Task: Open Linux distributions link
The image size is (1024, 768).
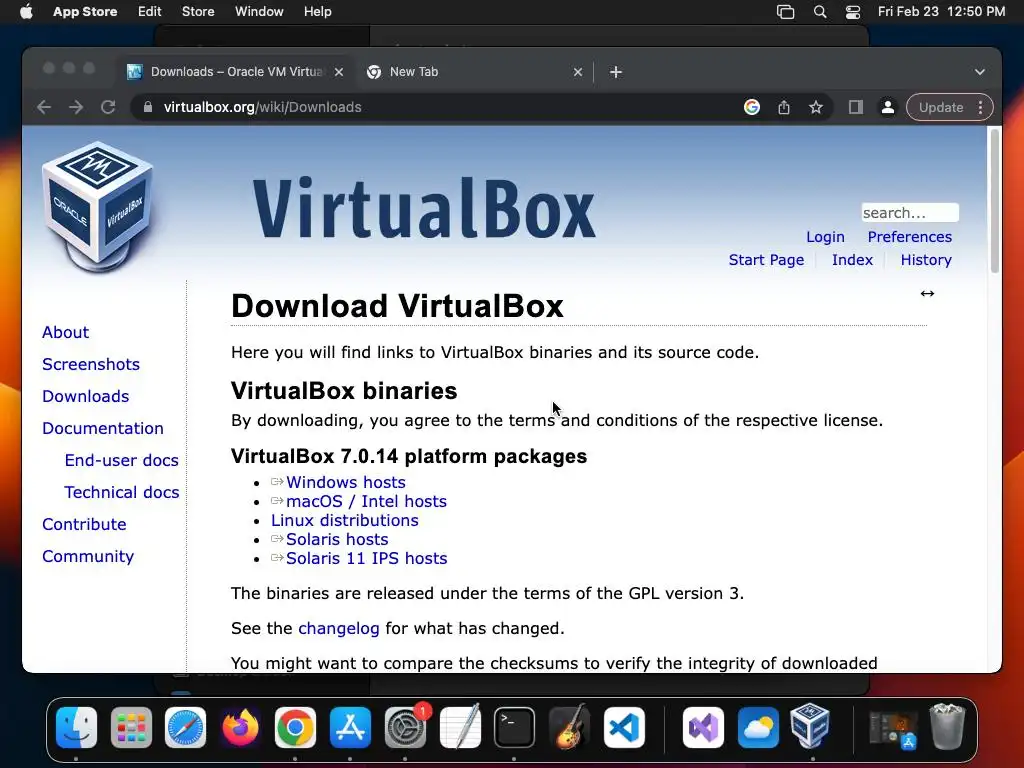Action: [345, 520]
